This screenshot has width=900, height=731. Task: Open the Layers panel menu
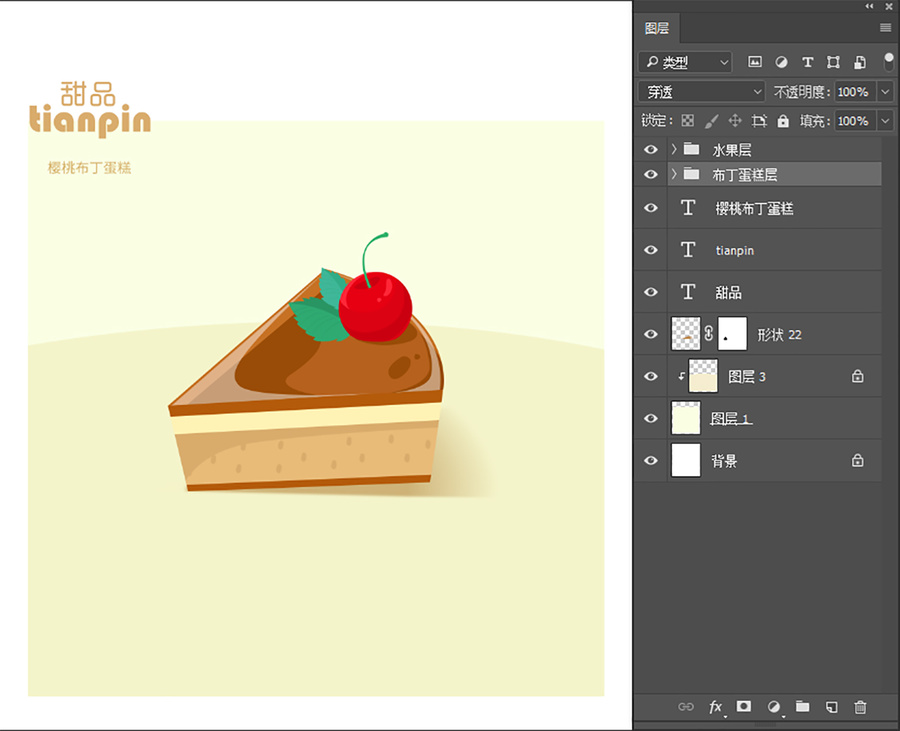(886, 28)
